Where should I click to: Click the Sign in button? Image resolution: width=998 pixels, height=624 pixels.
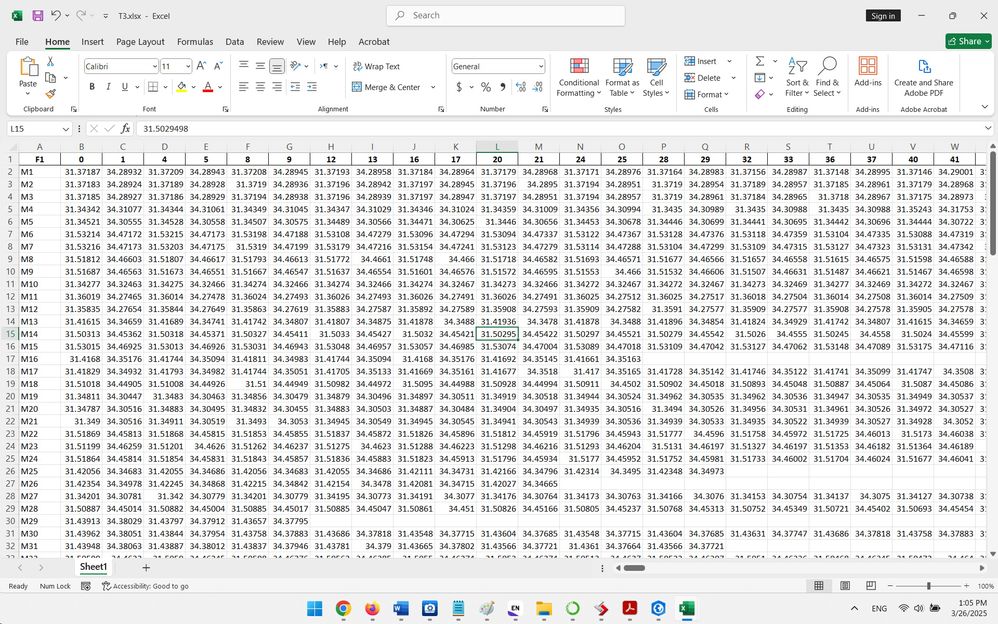883,16
